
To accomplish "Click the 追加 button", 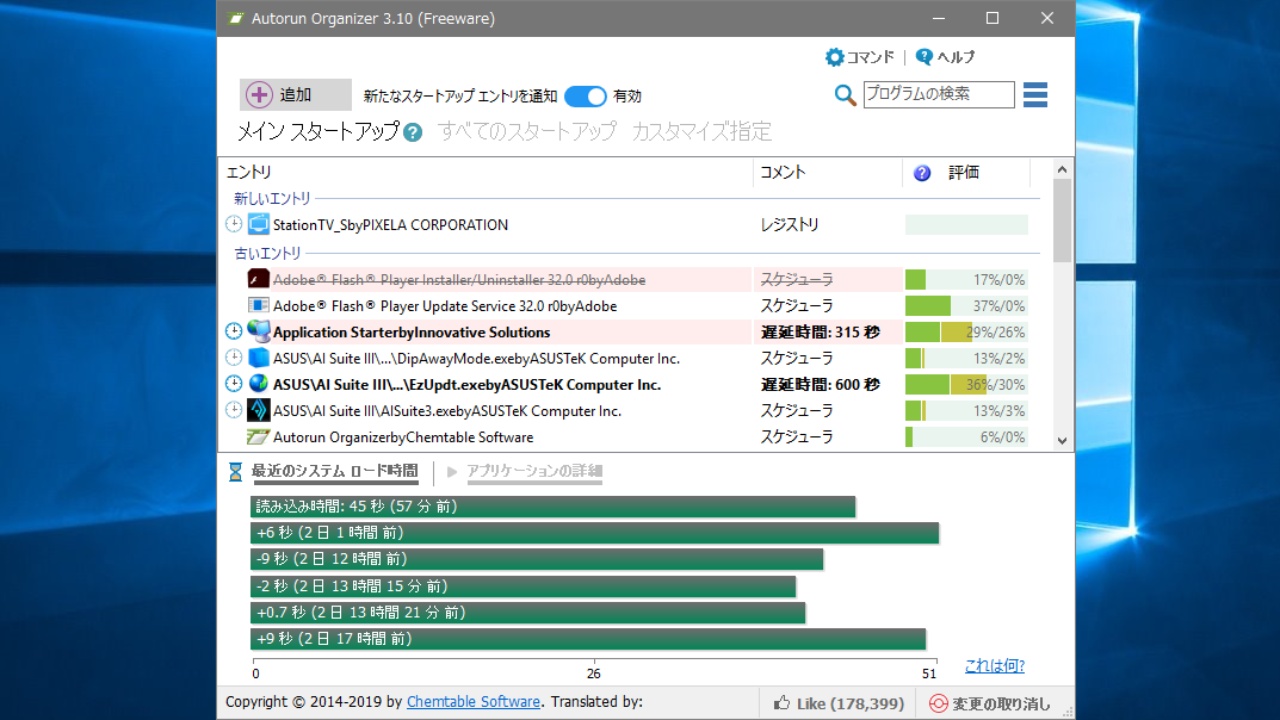I will (296, 95).
